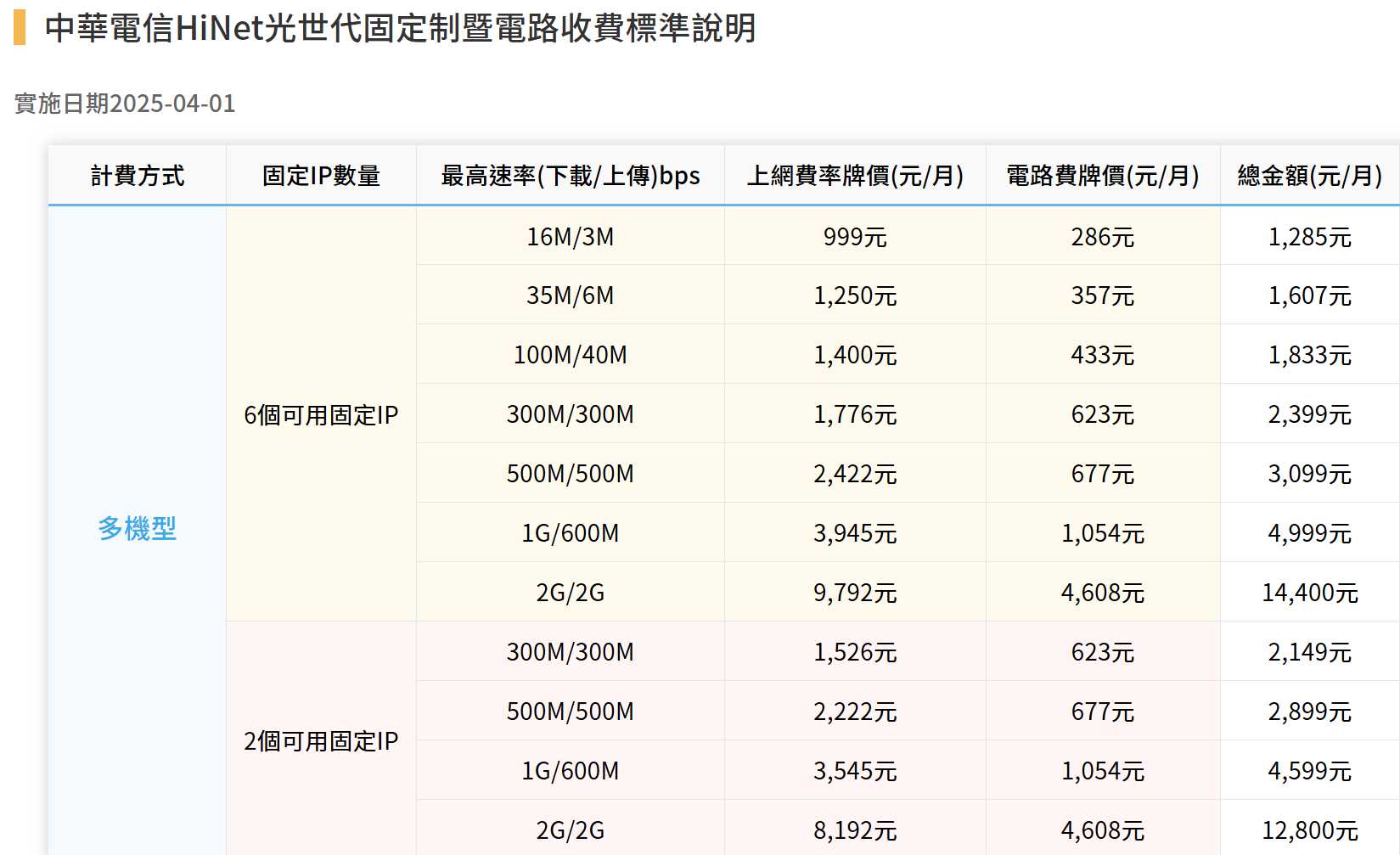The height and width of the screenshot is (855, 1400).
Task: Click 300M/300M in the 1,776元 row
Action: (x=571, y=414)
